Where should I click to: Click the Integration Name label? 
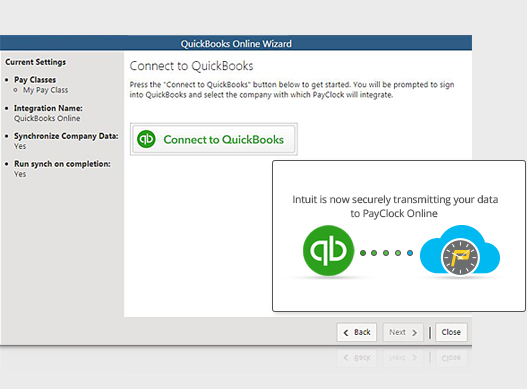(48, 108)
